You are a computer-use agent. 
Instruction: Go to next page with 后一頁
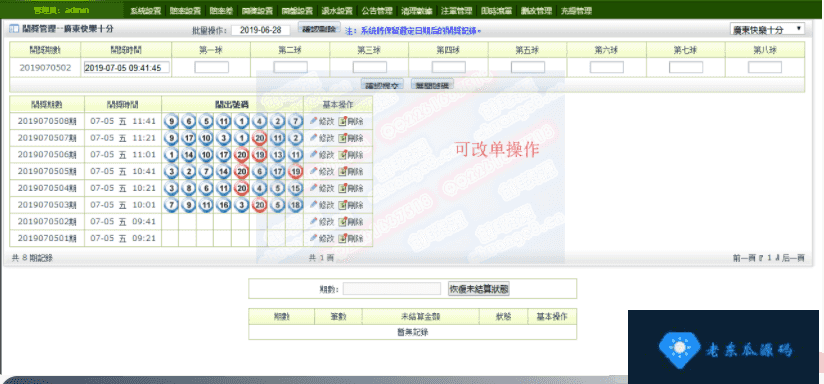793,258
